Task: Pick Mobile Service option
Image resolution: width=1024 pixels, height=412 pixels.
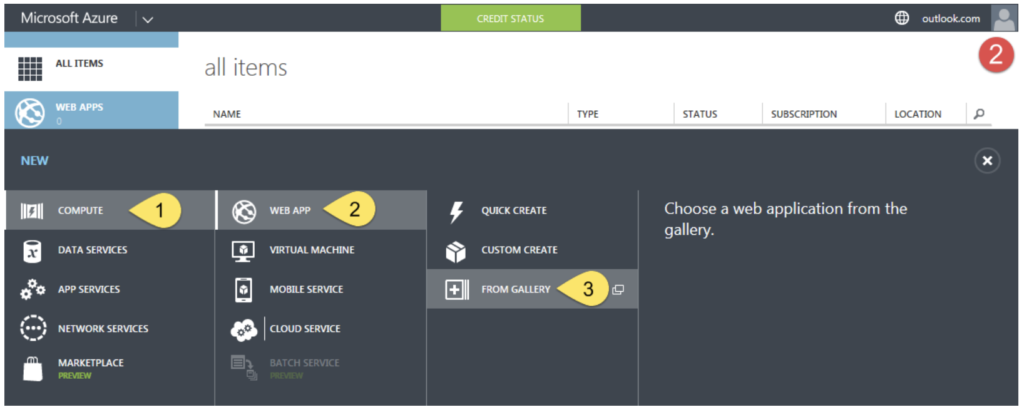Action: tap(321, 289)
